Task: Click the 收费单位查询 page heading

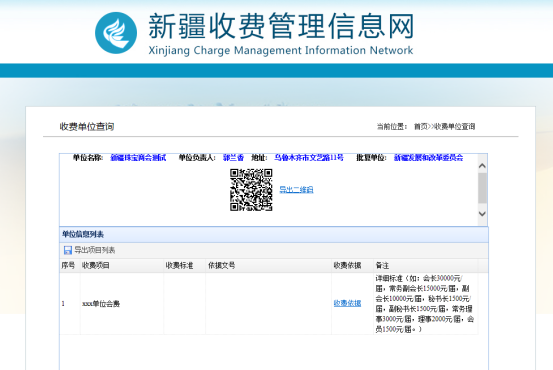Action: 87,126
